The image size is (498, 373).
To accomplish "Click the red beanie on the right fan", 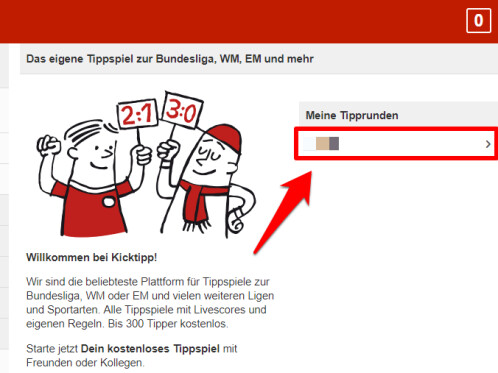I will click(x=225, y=137).
